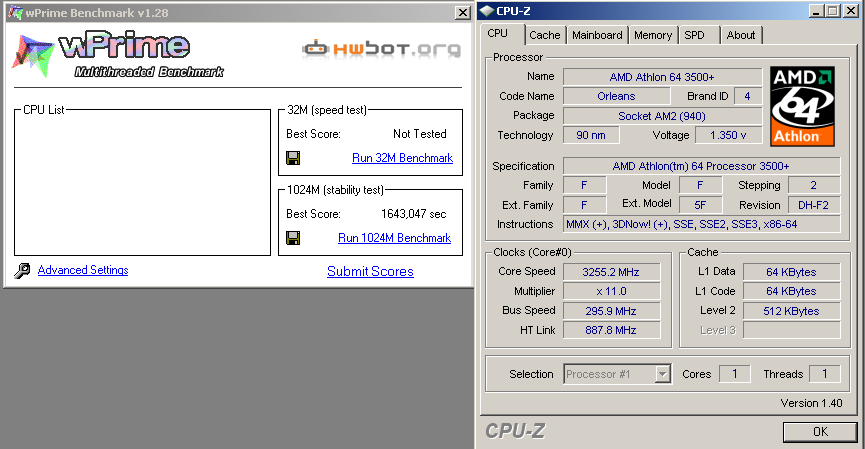Open the hwbot.org logo

point(382,49)
